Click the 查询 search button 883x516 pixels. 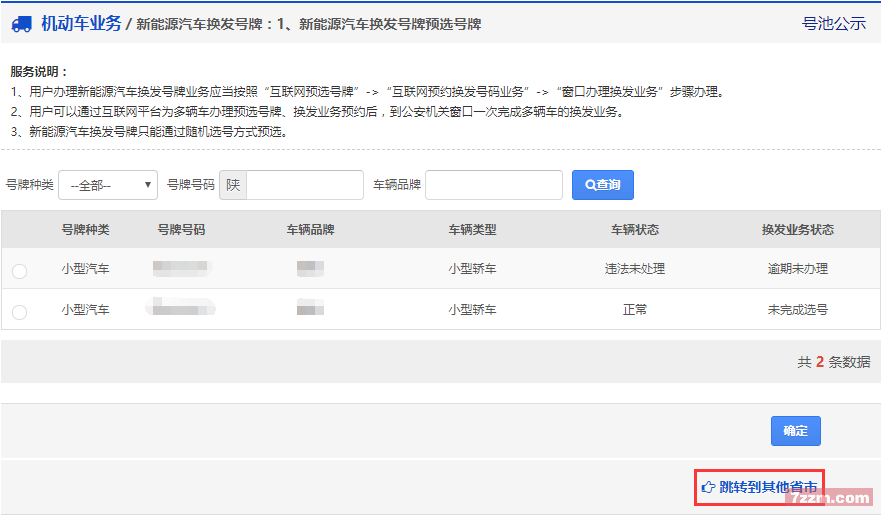[x=603, y=185]
